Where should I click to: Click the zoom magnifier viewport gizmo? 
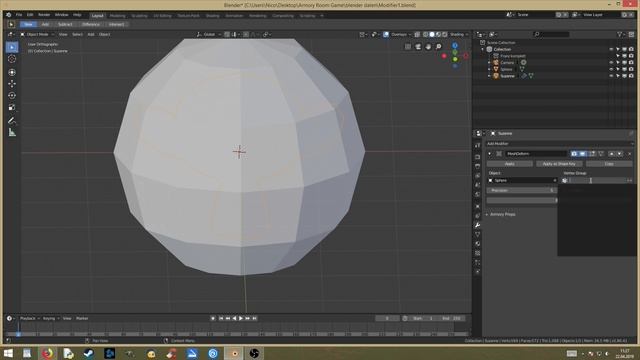438,47
